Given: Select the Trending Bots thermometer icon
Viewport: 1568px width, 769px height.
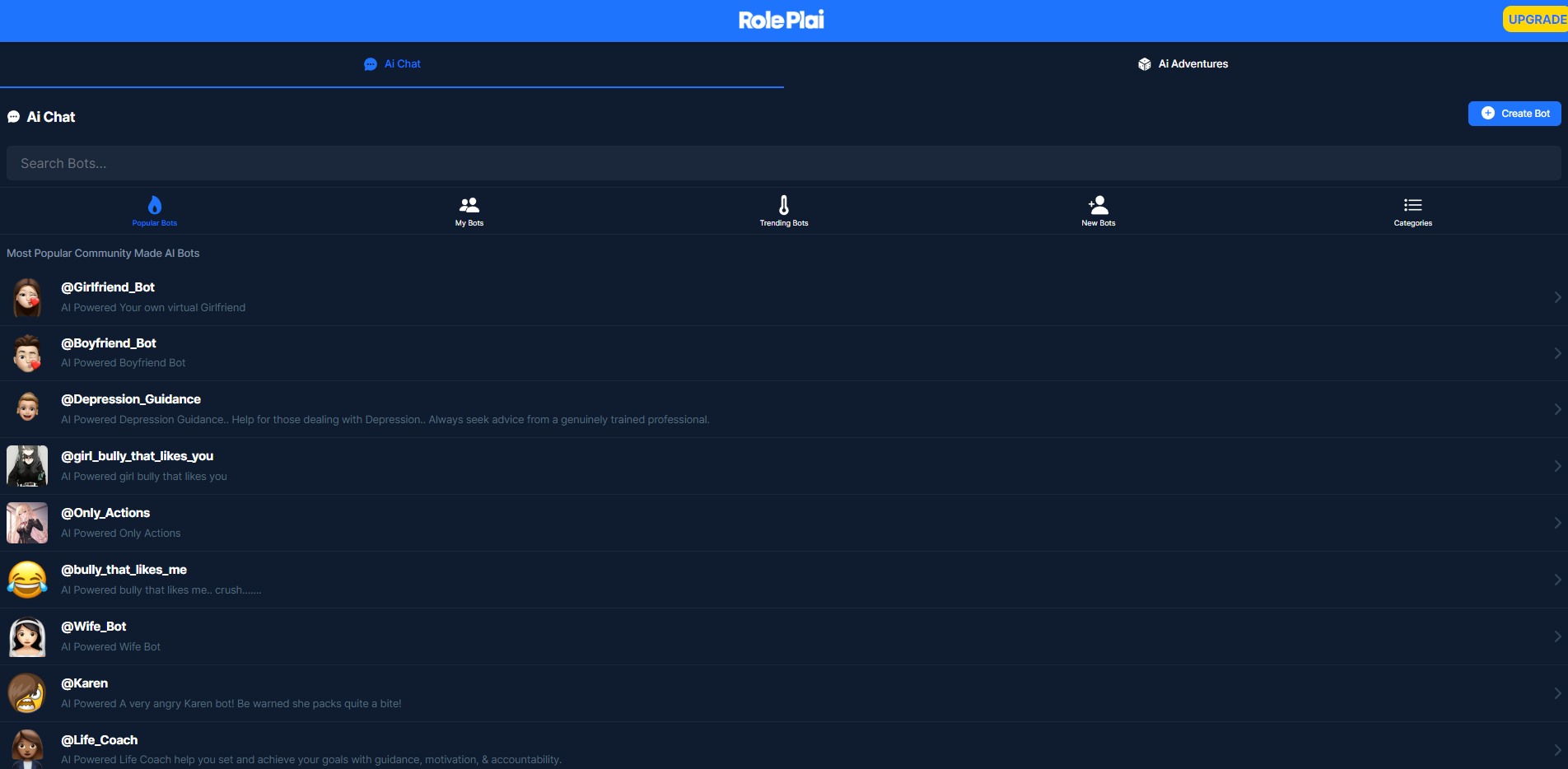Looking at the screenshot, I should pos(784,204).
